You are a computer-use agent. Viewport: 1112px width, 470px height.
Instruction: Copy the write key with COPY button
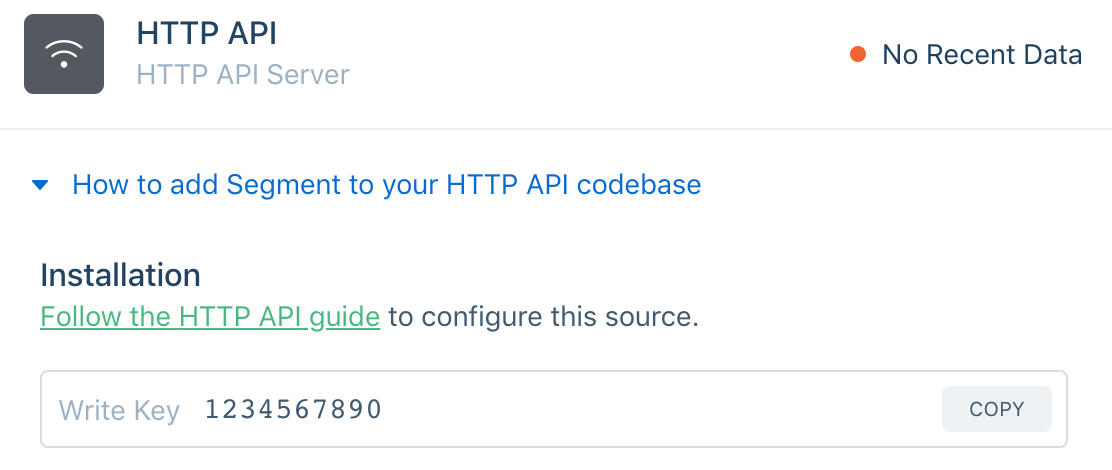pos(996,409)
